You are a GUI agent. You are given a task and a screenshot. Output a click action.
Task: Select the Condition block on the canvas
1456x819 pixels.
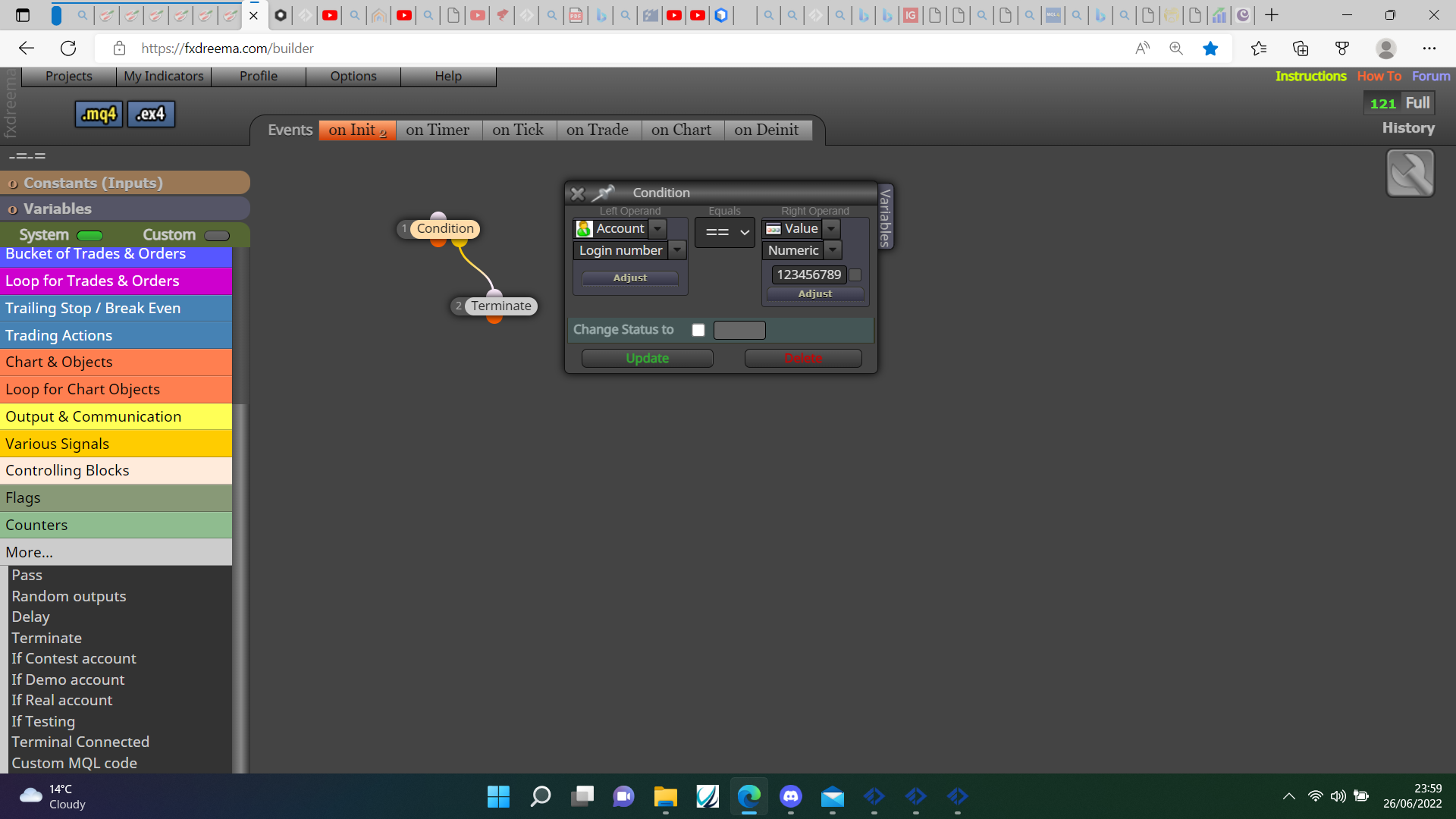click(x=444, y=228)
